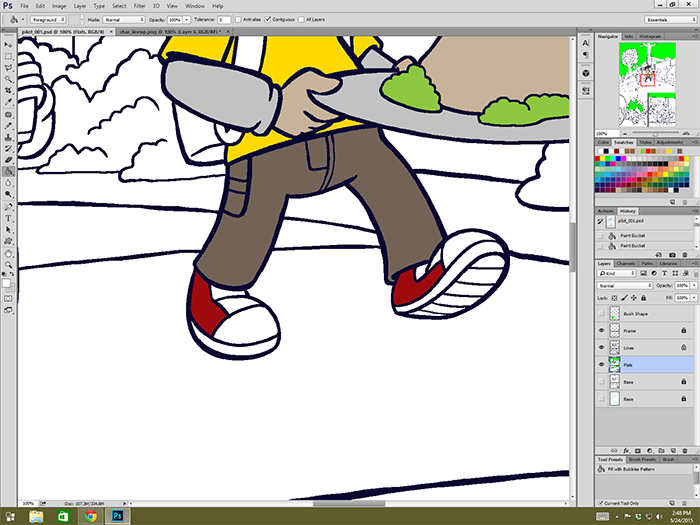
Task: Add a layer mask
Action: pos(638,451)
